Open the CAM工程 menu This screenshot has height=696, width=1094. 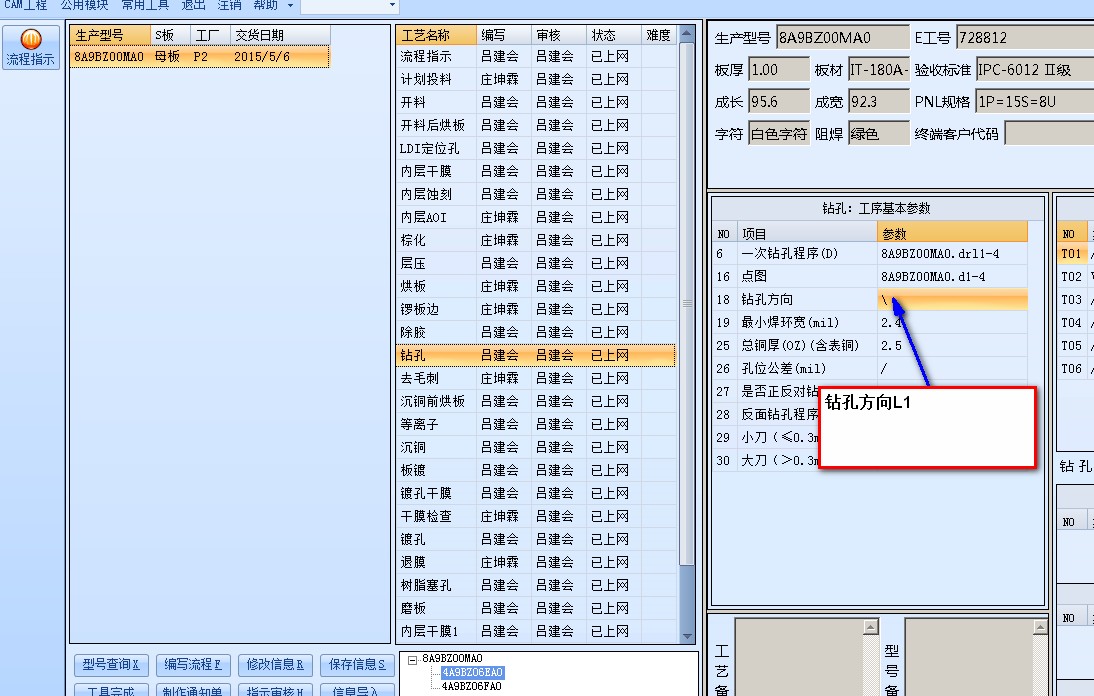[x=25, y=6]
